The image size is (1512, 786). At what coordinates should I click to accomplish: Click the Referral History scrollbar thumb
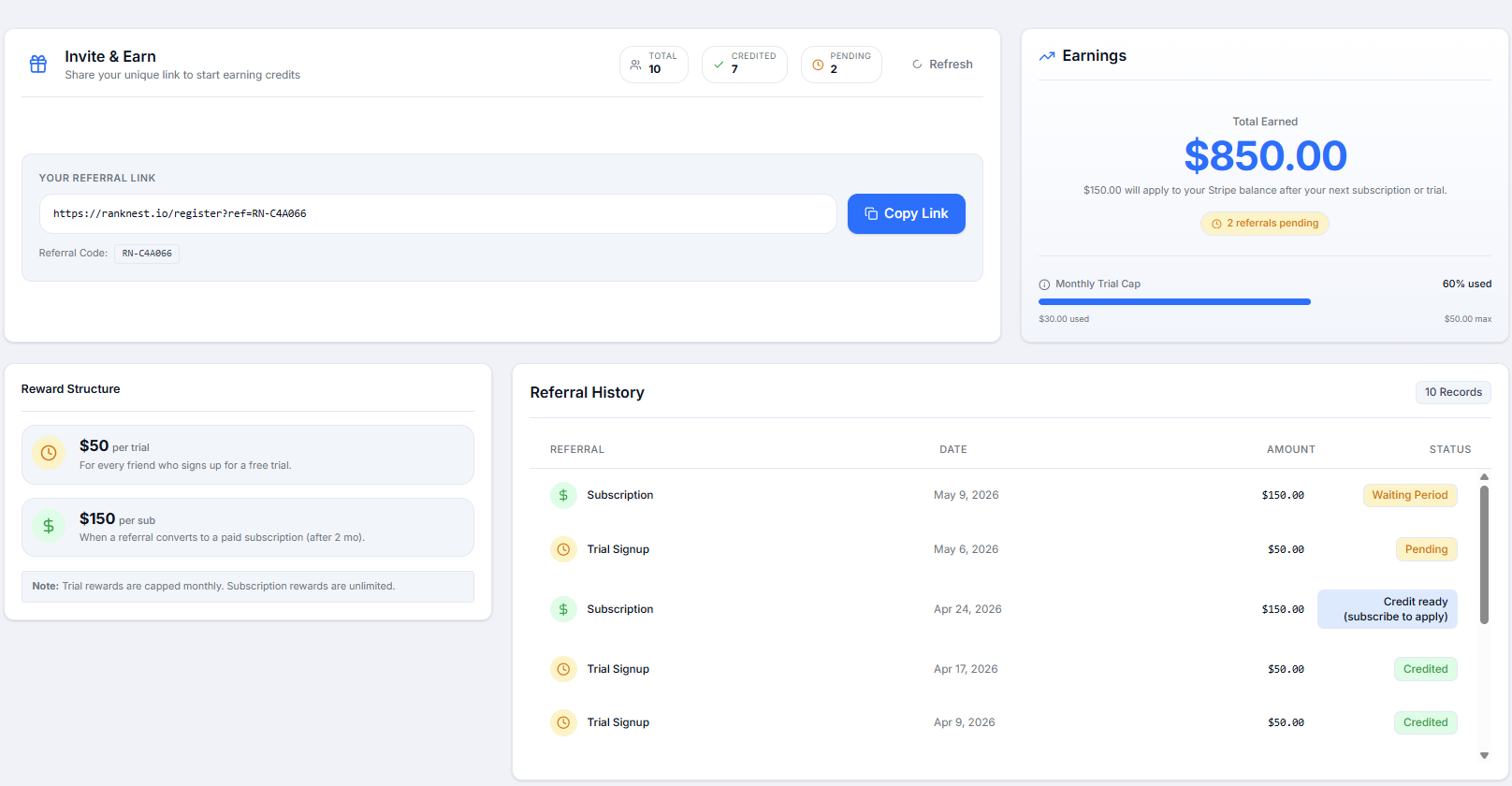[1484, 554]
